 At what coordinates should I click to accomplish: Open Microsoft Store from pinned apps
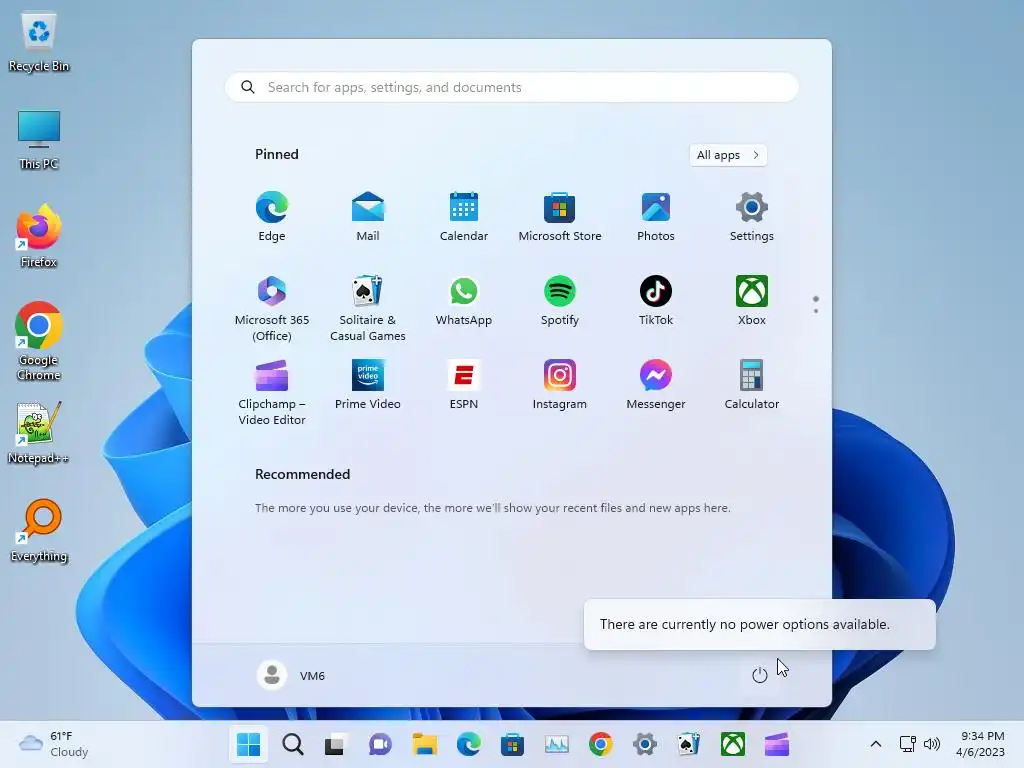tap(560, 217)
